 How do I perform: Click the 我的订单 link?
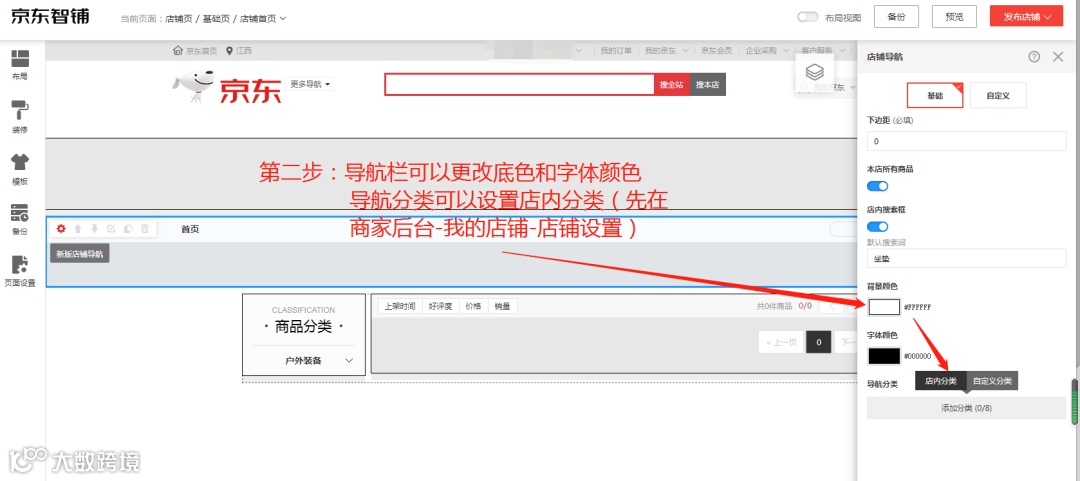coord(616,50)
